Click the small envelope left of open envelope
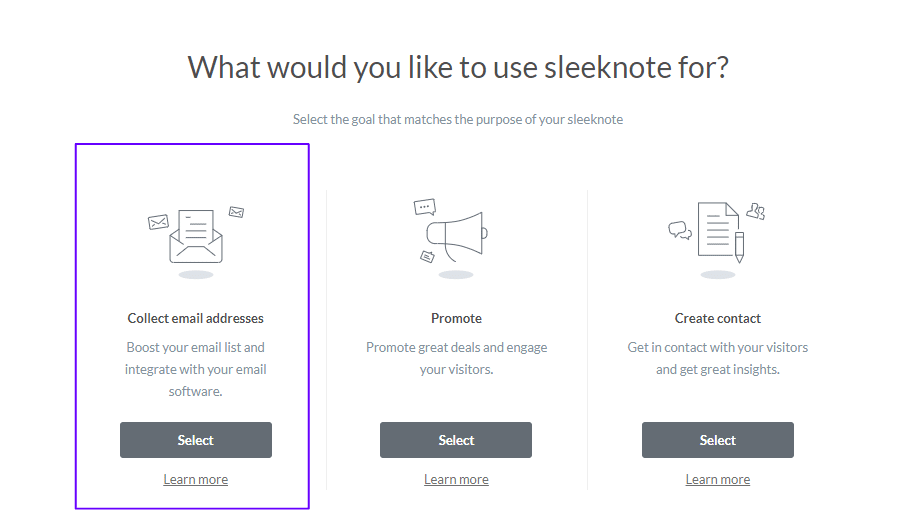Screen dimensions: 901x525 click(x=157, y=222)
